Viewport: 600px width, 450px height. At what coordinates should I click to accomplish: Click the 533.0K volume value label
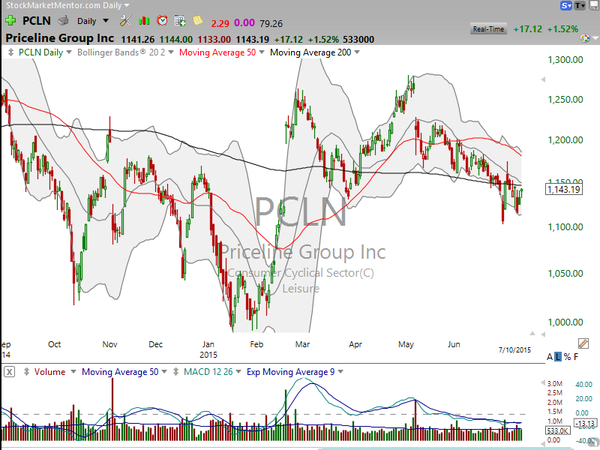[x=558, y=431]
